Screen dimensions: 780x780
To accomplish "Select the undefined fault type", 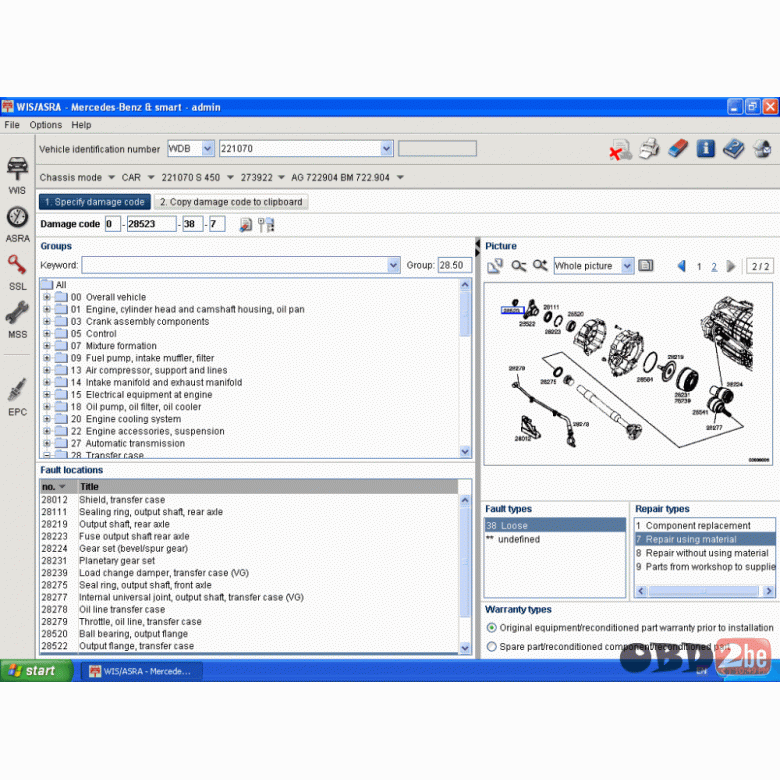I will 555,539.
